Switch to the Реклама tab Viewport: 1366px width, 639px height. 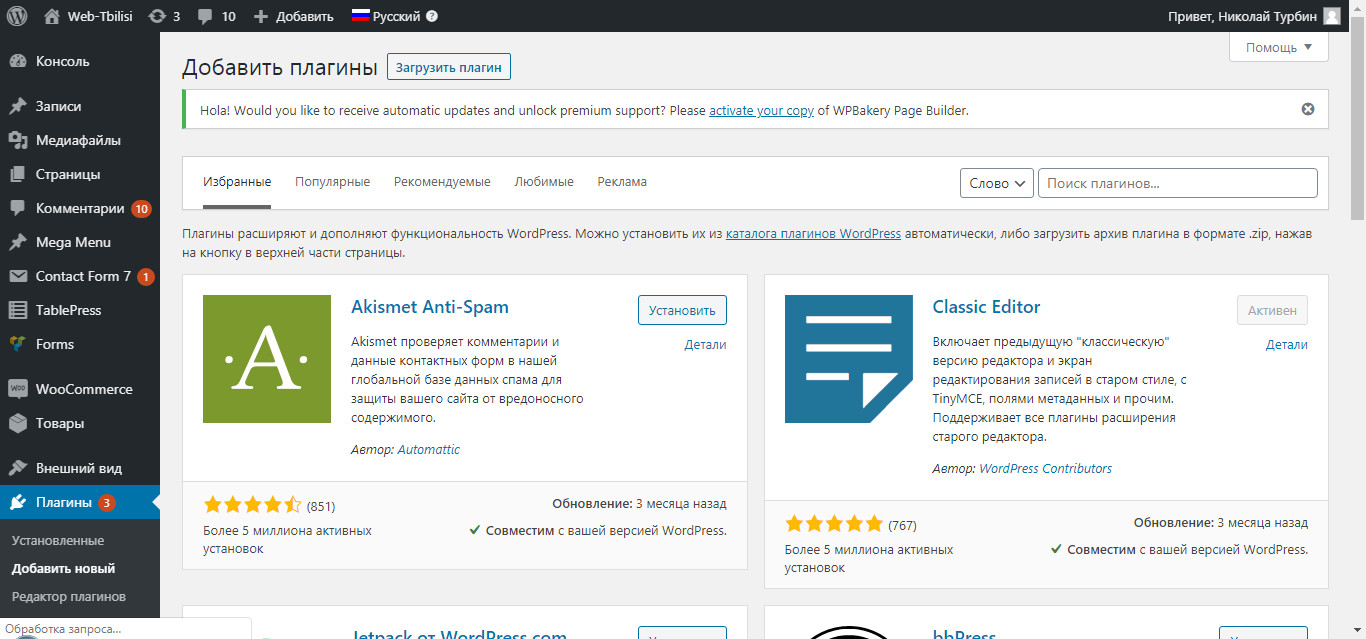coord(622,182)
